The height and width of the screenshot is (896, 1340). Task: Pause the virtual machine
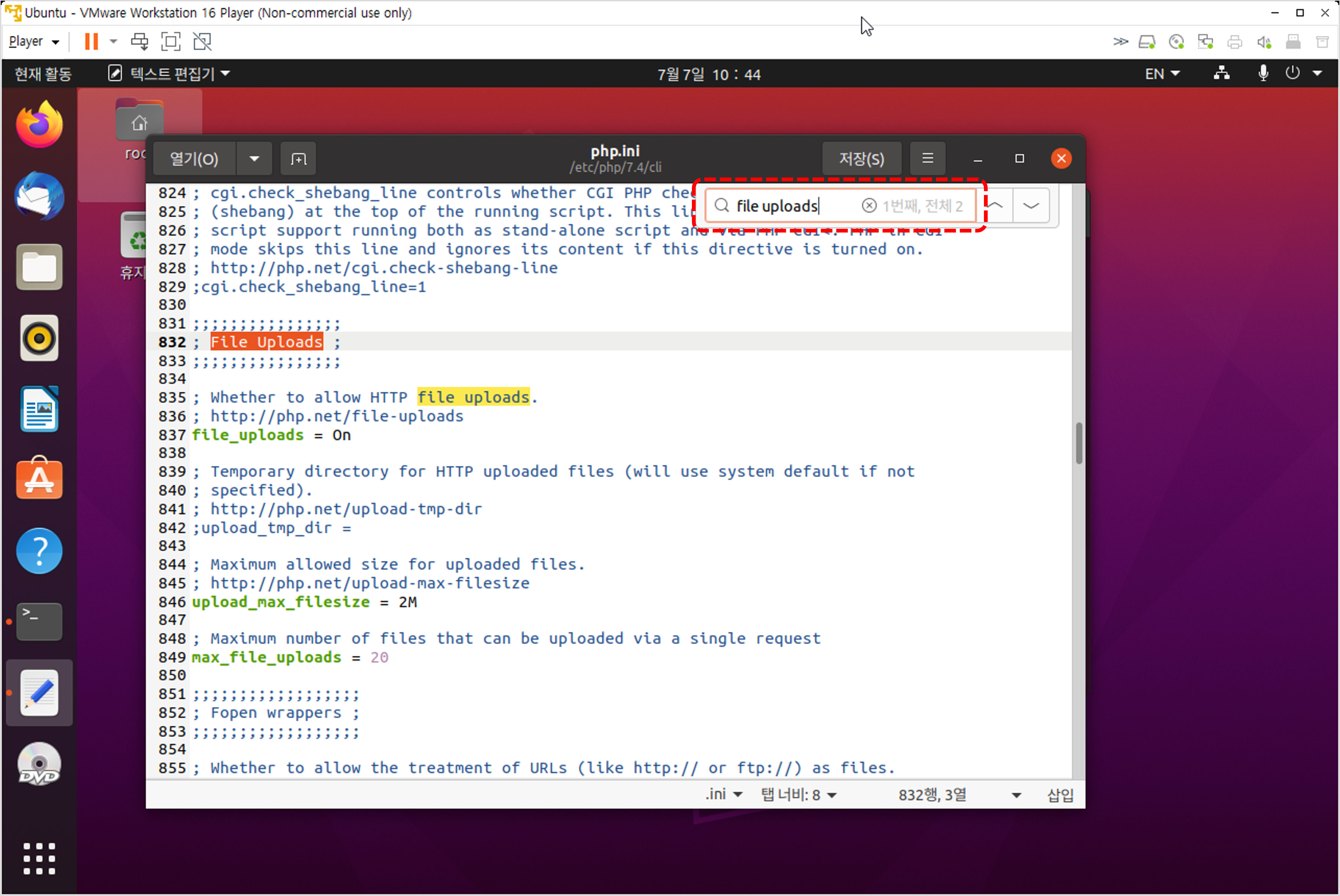91,42
